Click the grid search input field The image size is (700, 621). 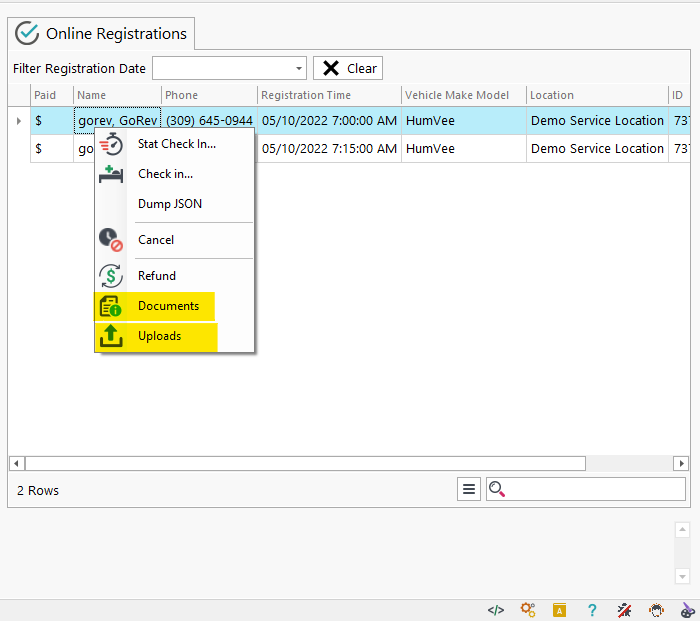595,489
